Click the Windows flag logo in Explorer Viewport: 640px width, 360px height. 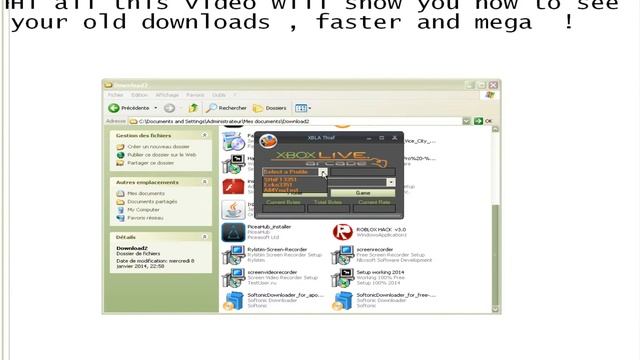pyautogui.click(x=490, y=95)
